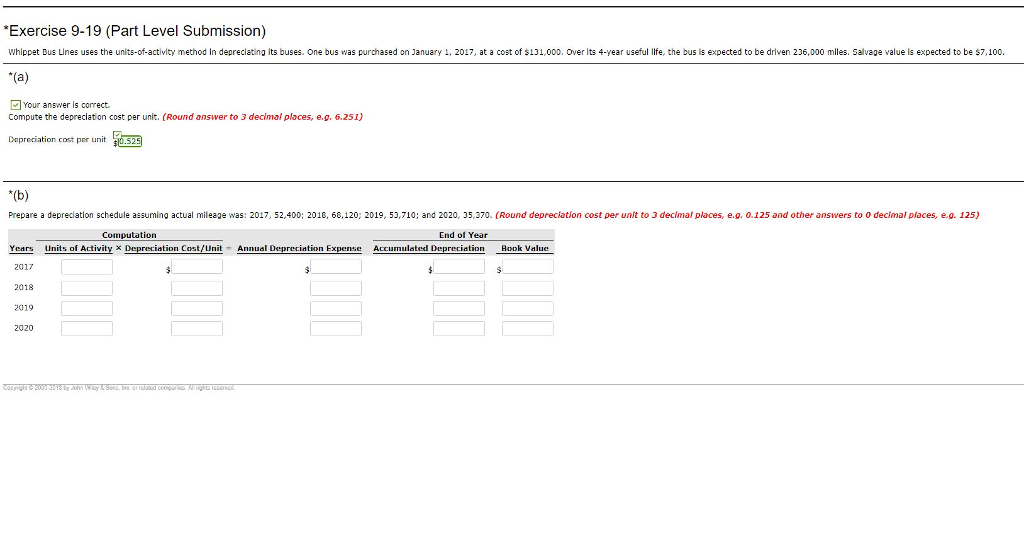Click the green correct-answer checkmark icon
The width and height of the screenshot is (1024, 537).
click(x=16, y=105)
